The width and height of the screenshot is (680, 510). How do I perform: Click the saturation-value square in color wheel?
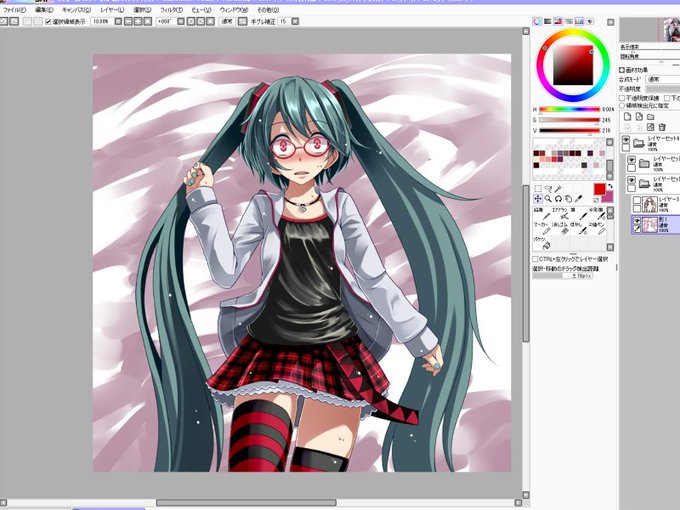tap(572, 65)
